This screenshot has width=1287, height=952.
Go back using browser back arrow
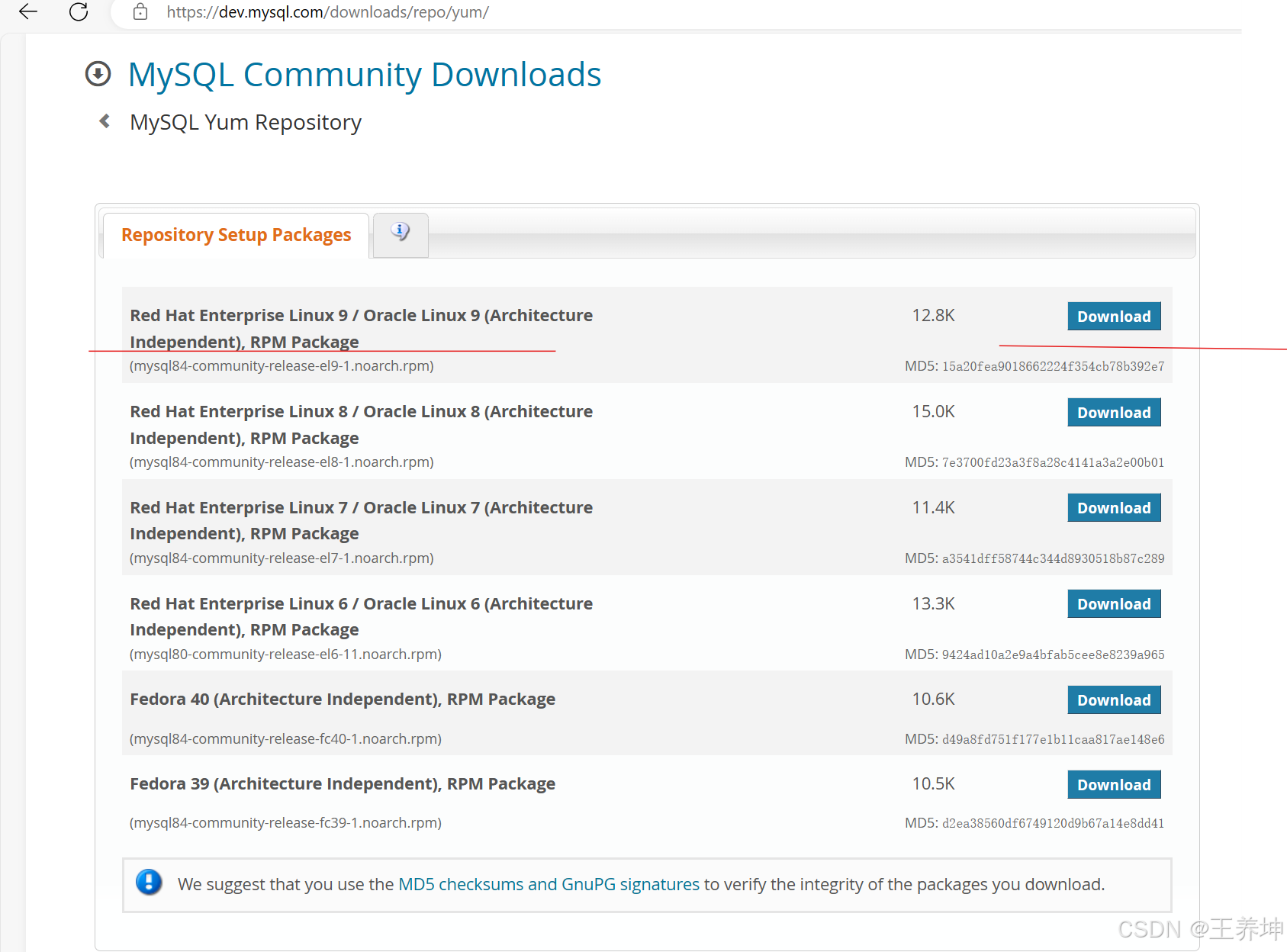click(28, 11)
